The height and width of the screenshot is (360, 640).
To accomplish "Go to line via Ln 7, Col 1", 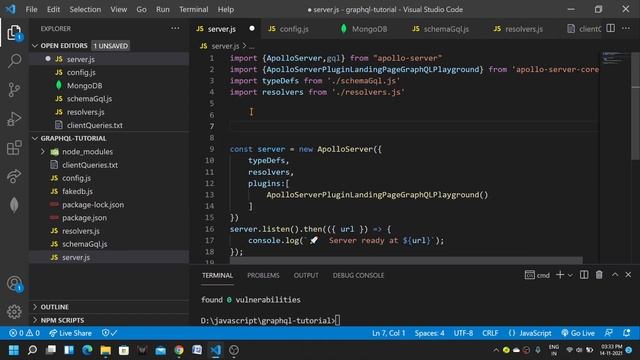I will pyautogui.click(x=388, y=333).
